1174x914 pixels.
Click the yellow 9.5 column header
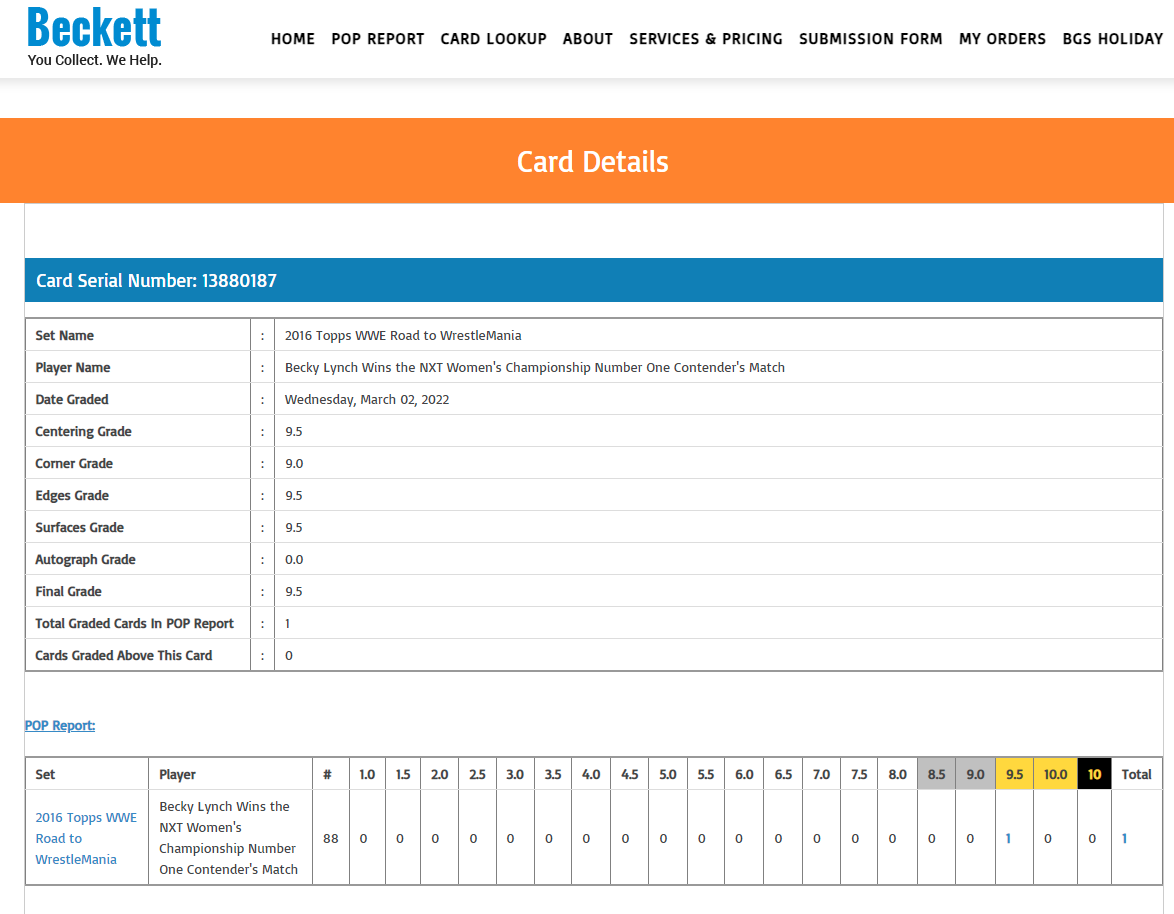(1015, 774)
